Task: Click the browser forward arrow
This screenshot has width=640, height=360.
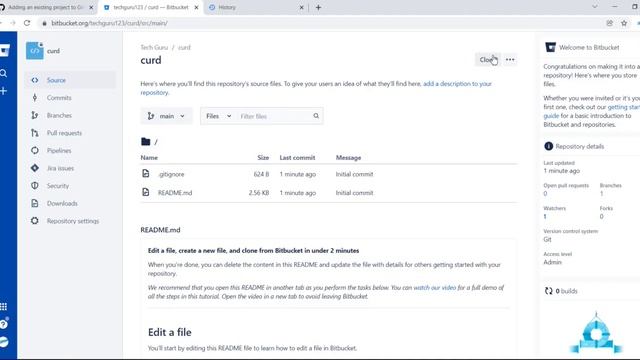Action: click(13, 23)
